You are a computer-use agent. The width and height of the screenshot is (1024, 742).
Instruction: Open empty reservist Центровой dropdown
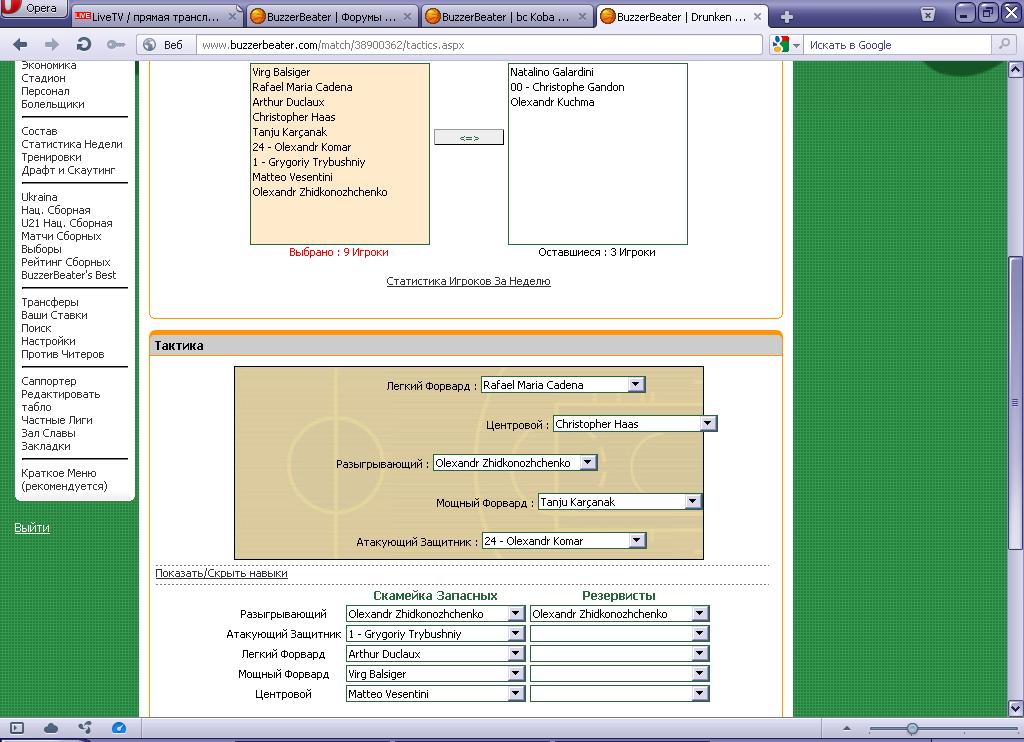(619, 694)
